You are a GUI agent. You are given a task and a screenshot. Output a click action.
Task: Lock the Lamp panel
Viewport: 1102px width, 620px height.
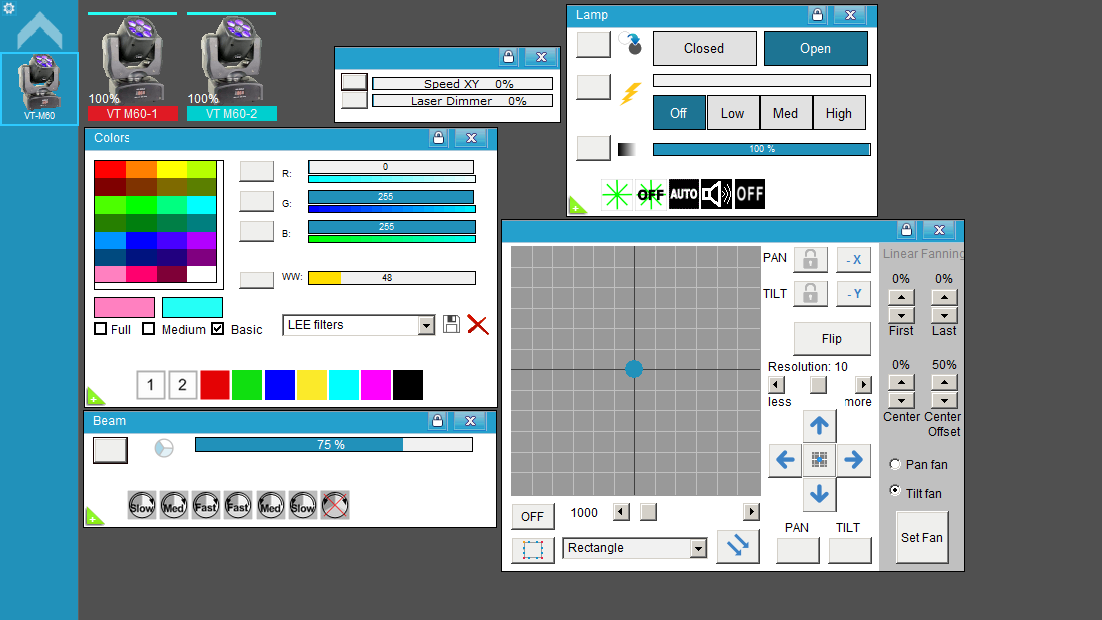point(817,15)
